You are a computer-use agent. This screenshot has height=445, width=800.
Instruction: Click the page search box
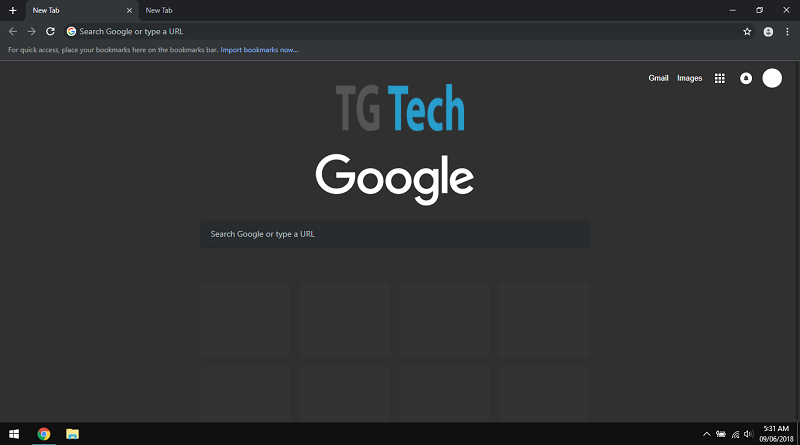(395, 234)
